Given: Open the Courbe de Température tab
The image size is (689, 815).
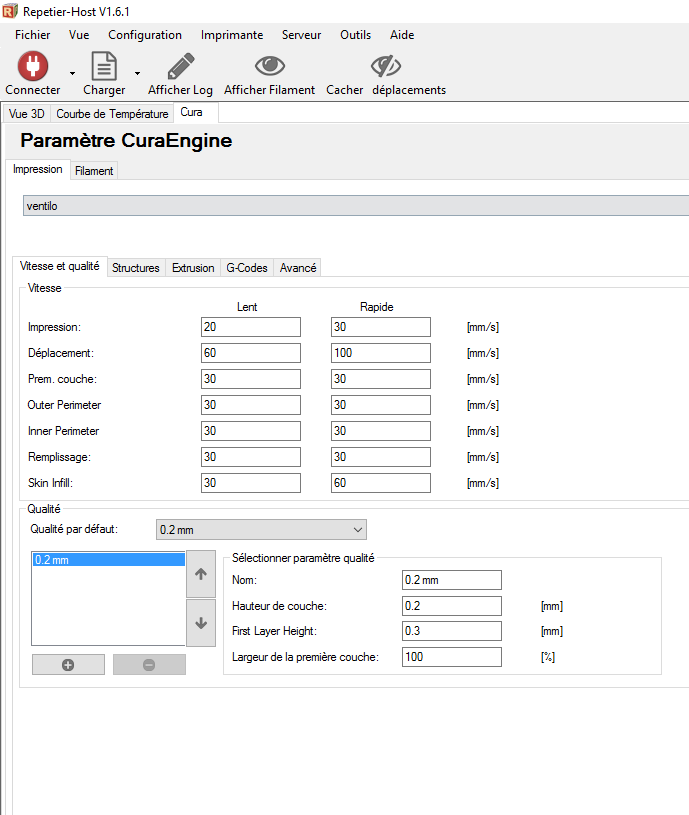Looking at the screenshot, I should (x=112, y=114).
